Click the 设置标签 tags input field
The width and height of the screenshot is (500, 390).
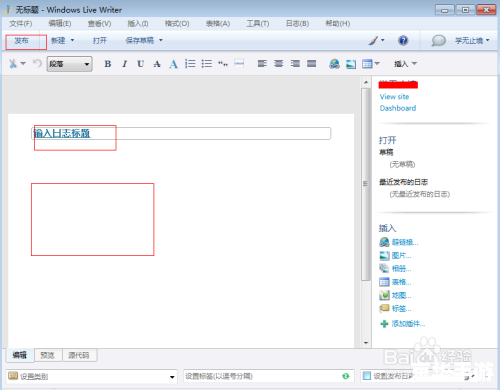[x=268, y=376]
